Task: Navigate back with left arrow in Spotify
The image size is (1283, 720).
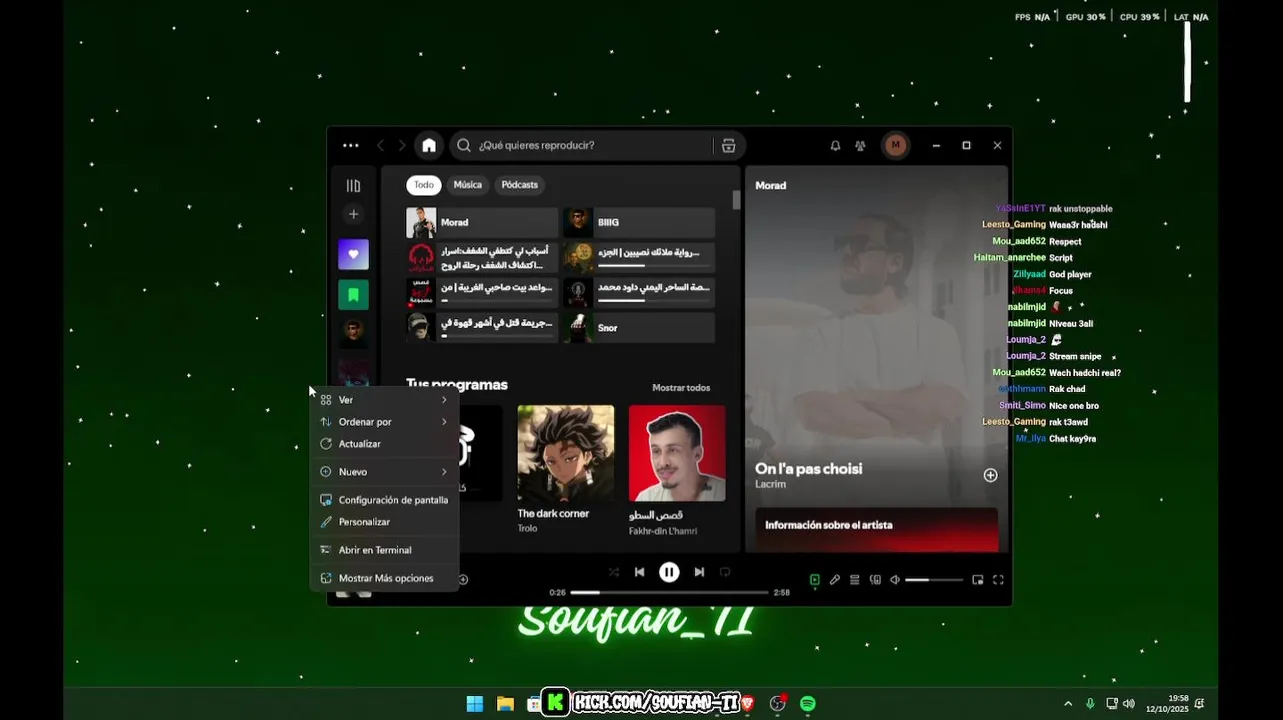Action: point(380,145)
